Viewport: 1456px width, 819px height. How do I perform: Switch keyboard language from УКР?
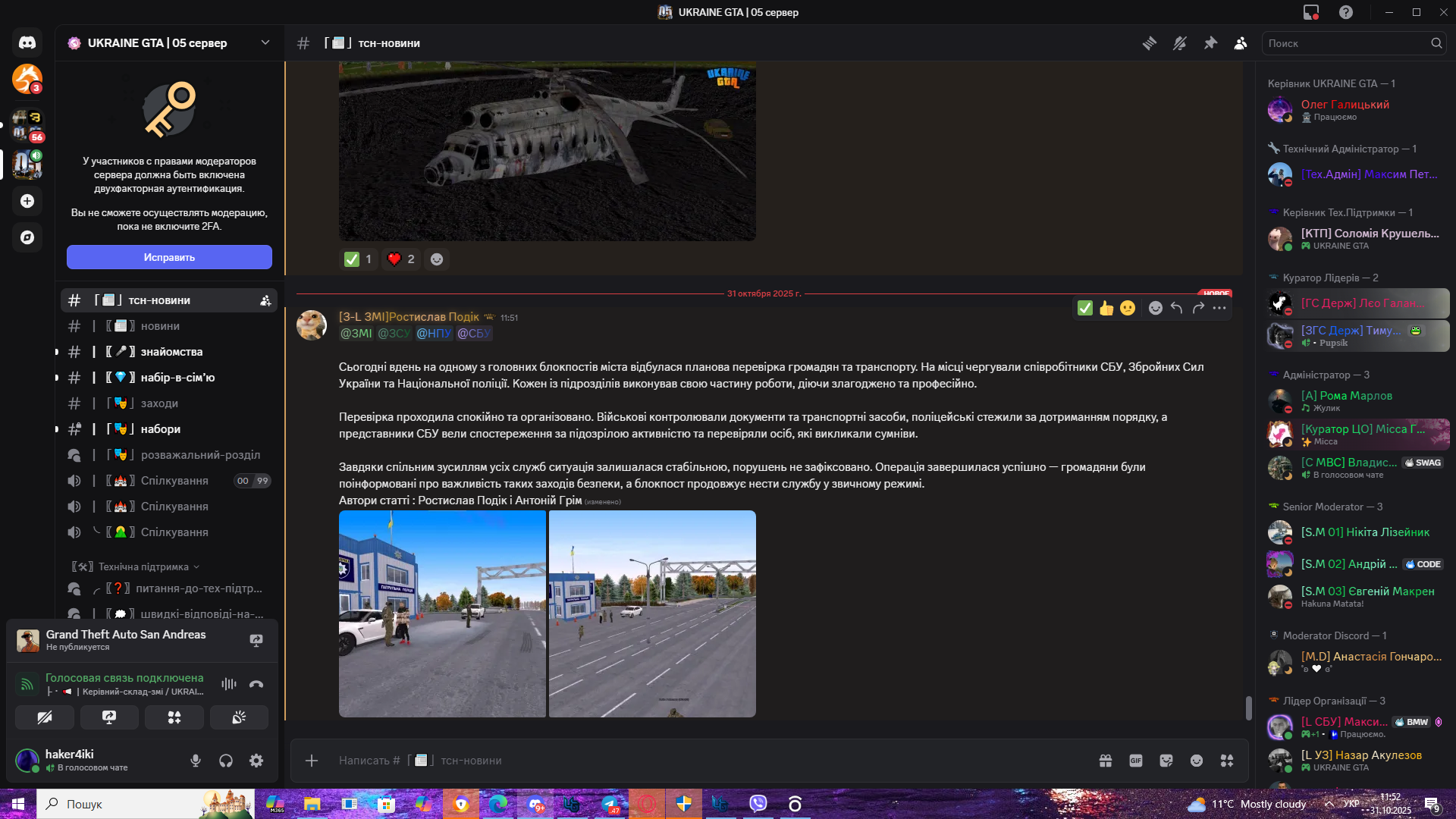pyautogui.click(x=1351, y=804)
